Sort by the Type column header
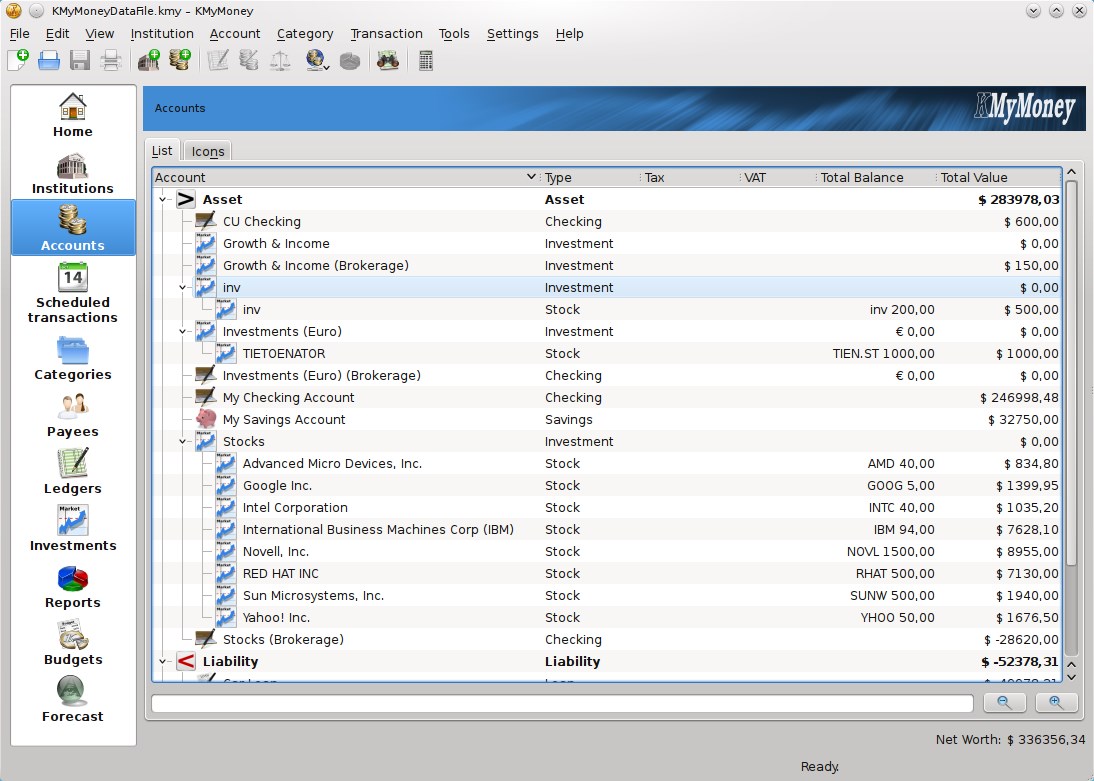This screenshot has height=781, width=1094. 590,177
